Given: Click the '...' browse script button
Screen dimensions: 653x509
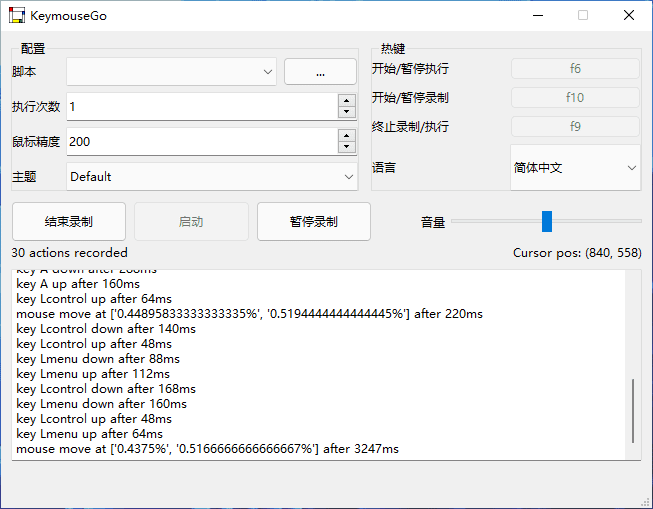Looking at the screenshot, I should [x=320, y=72].
